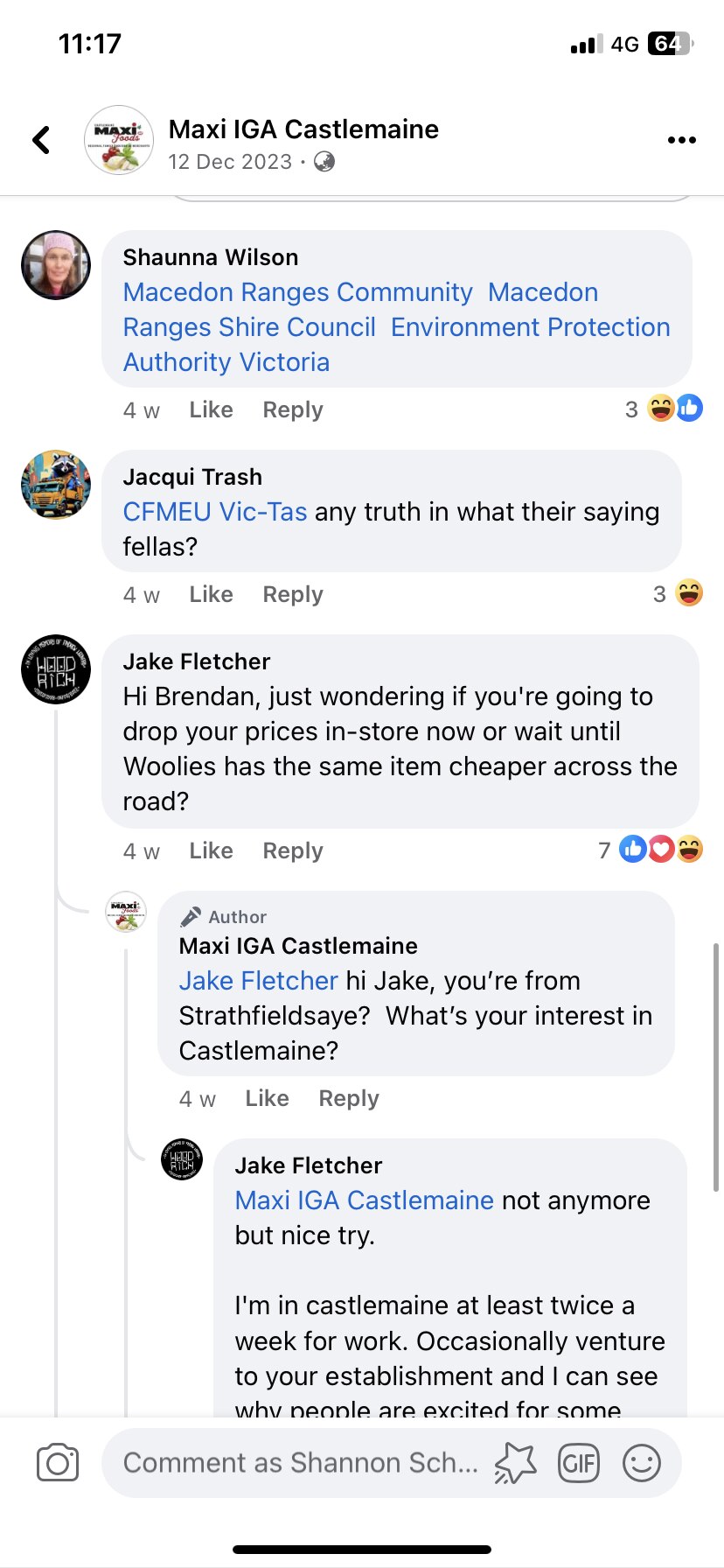
Task: Reply to Shaunna Wilson's comment
Action: pyautogui.click(x=292, y=409)
